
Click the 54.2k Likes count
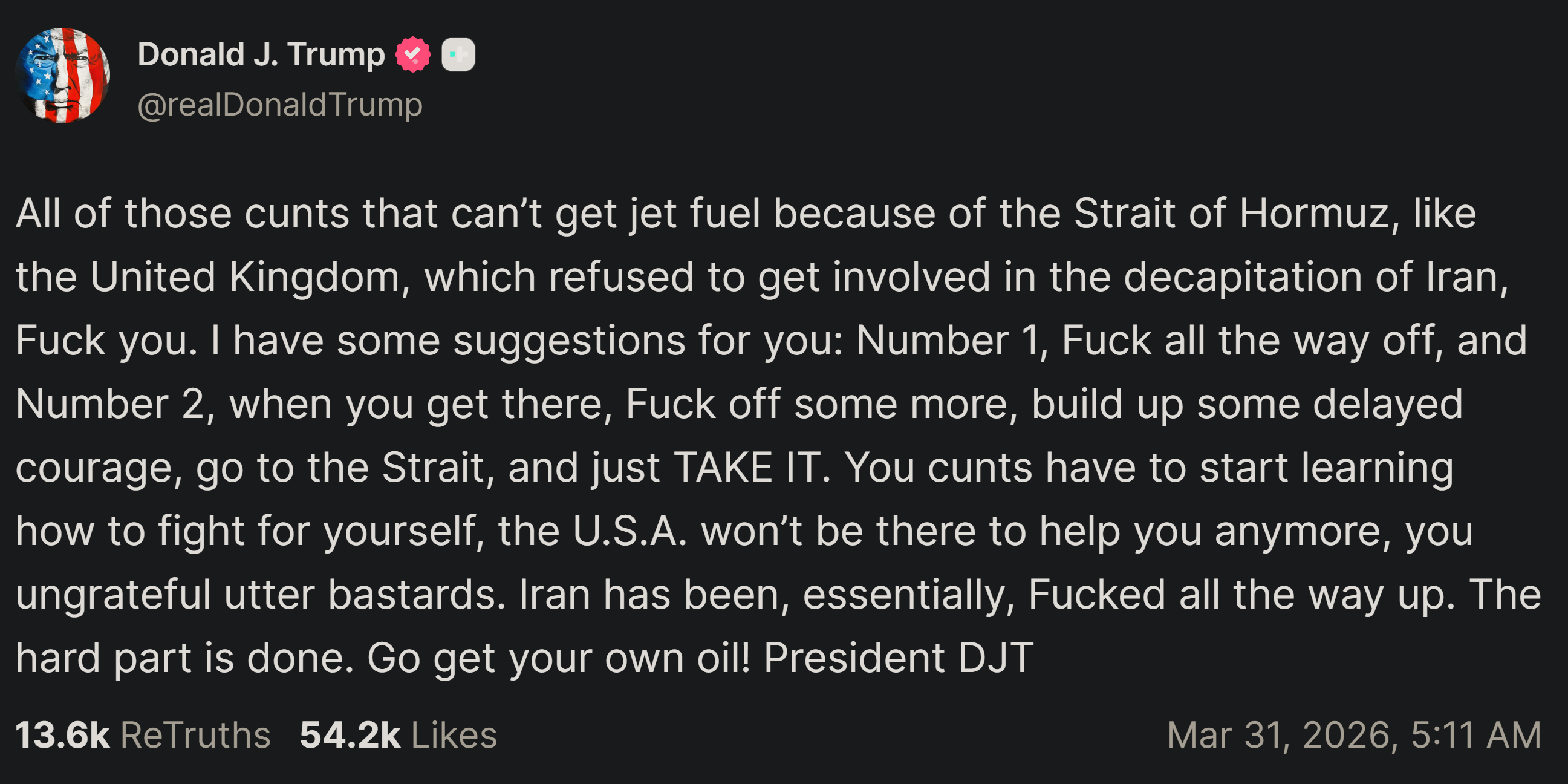pyautogui.click(x=350, y=734)
